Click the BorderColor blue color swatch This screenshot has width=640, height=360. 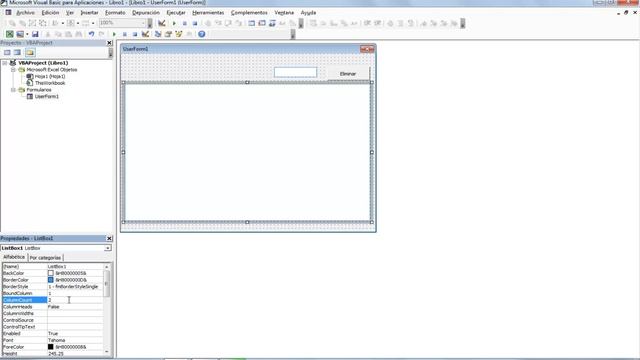51,280
